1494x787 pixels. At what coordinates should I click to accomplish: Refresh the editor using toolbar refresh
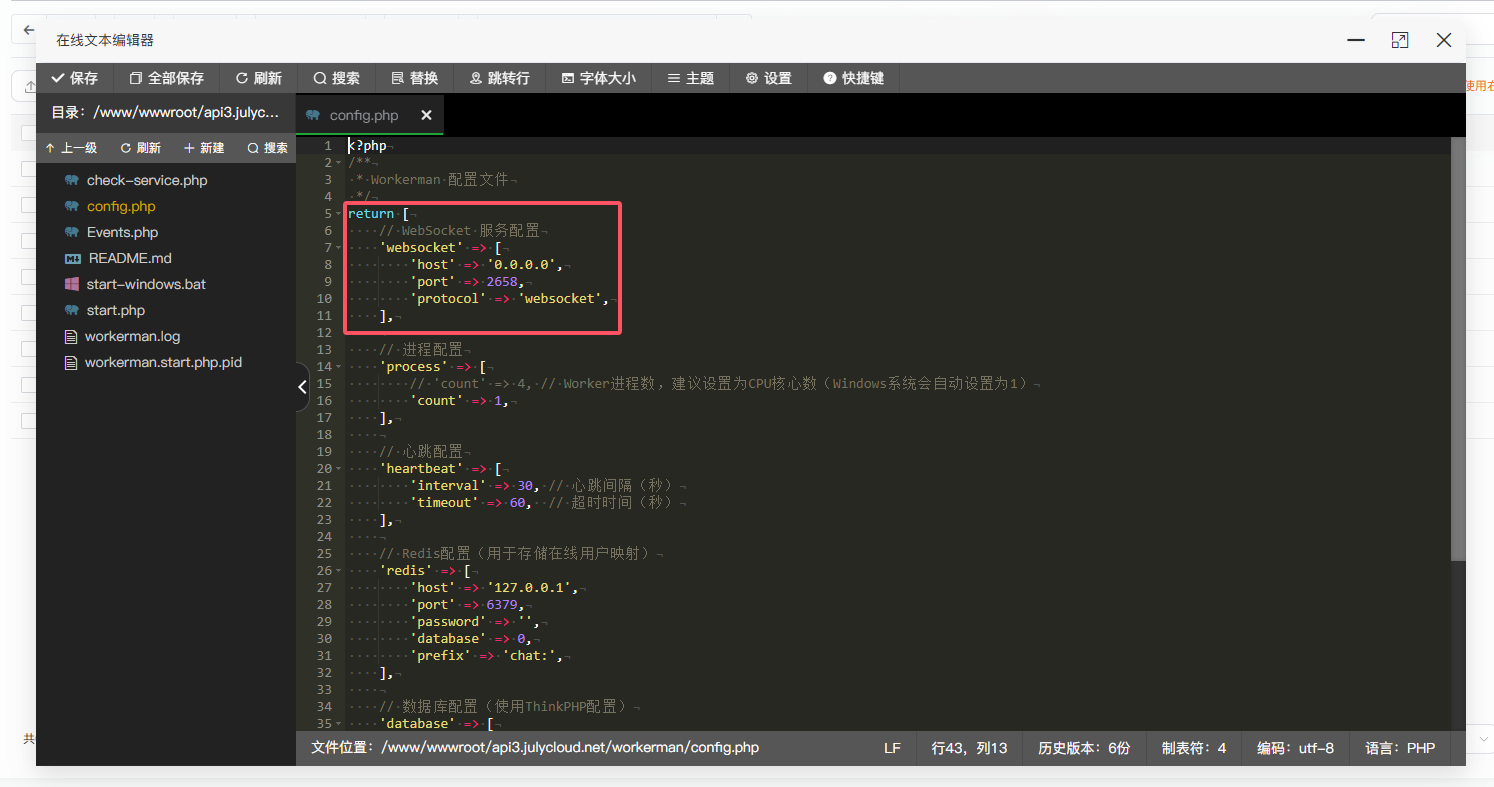pos(258,78)
